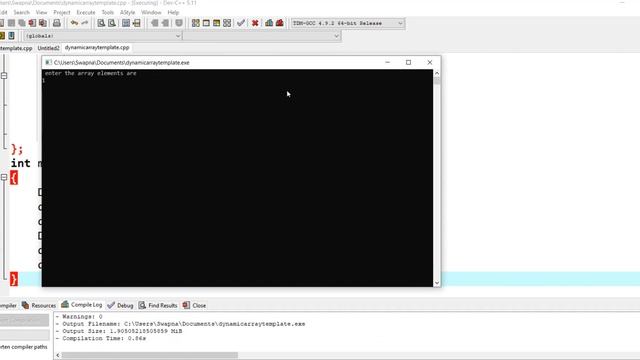Click the Compile & Run toolbar icon
Screen dimensions: 640x360
[216, 23]
